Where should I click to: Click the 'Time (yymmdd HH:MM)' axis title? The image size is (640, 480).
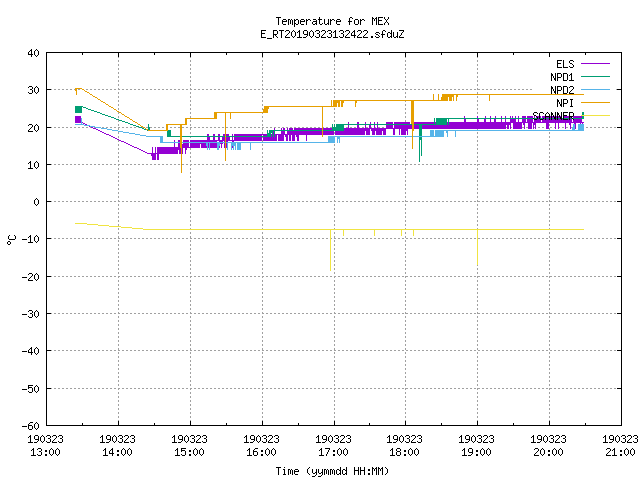click(332, 471)
